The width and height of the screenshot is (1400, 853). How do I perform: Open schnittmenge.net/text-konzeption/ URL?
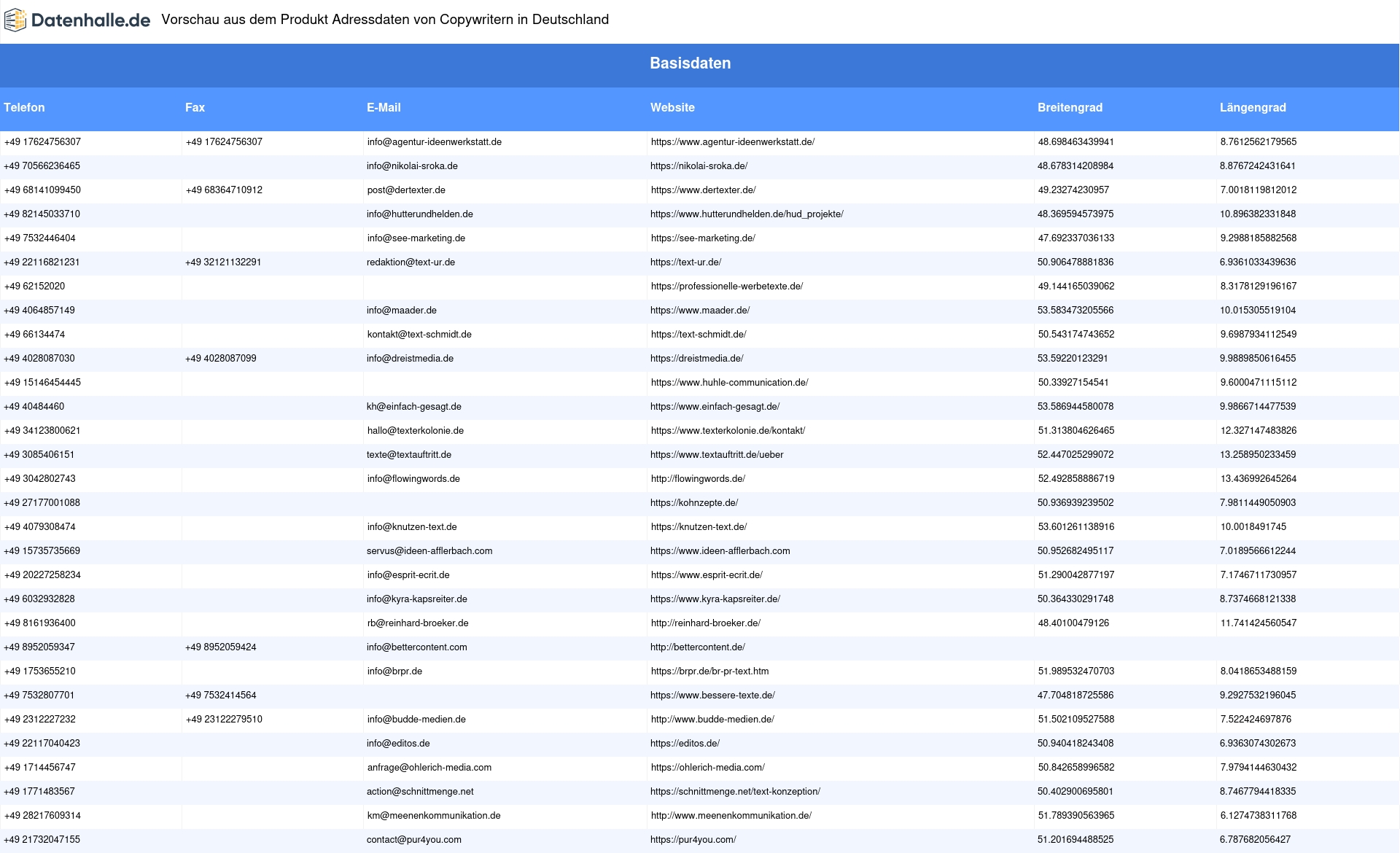(735, 792)
